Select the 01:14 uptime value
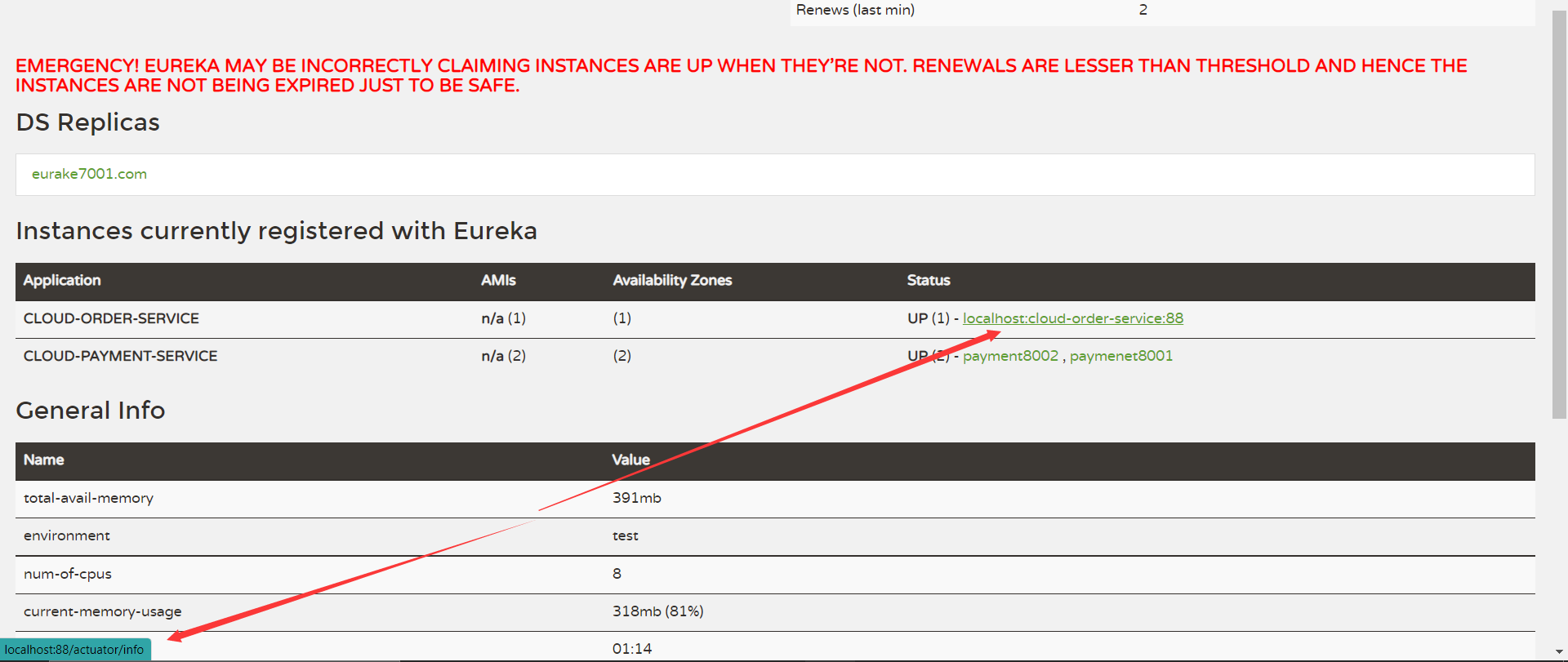The image size is (1568, 662). coord(632,649)
